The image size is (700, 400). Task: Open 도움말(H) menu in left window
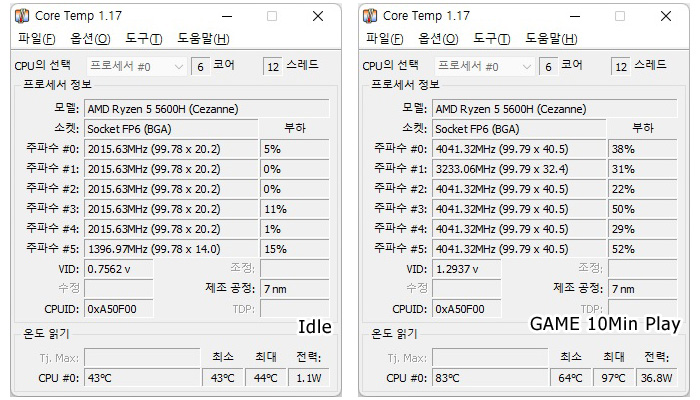203,39
